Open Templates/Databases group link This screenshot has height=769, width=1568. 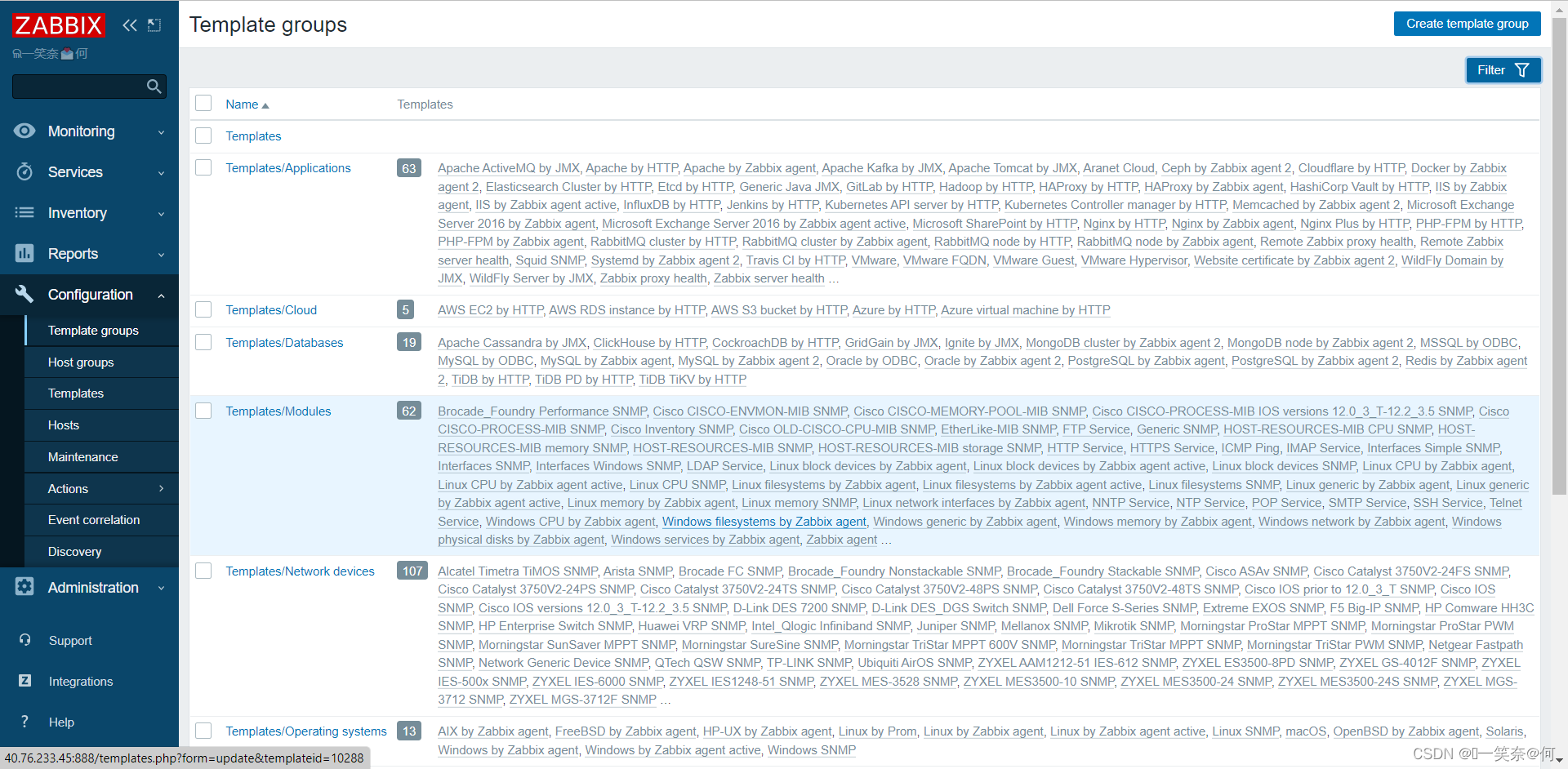(284, 342)
